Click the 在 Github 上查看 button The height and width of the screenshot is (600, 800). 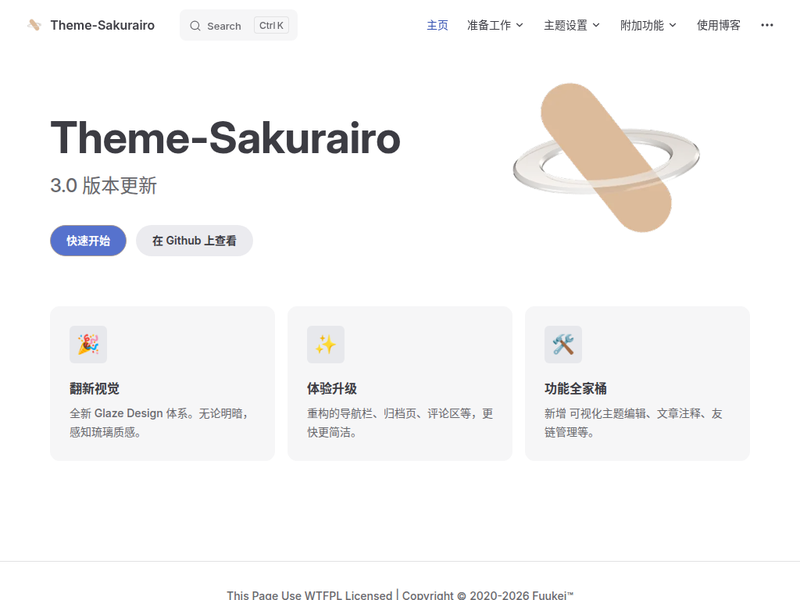[x=194, y=241]
